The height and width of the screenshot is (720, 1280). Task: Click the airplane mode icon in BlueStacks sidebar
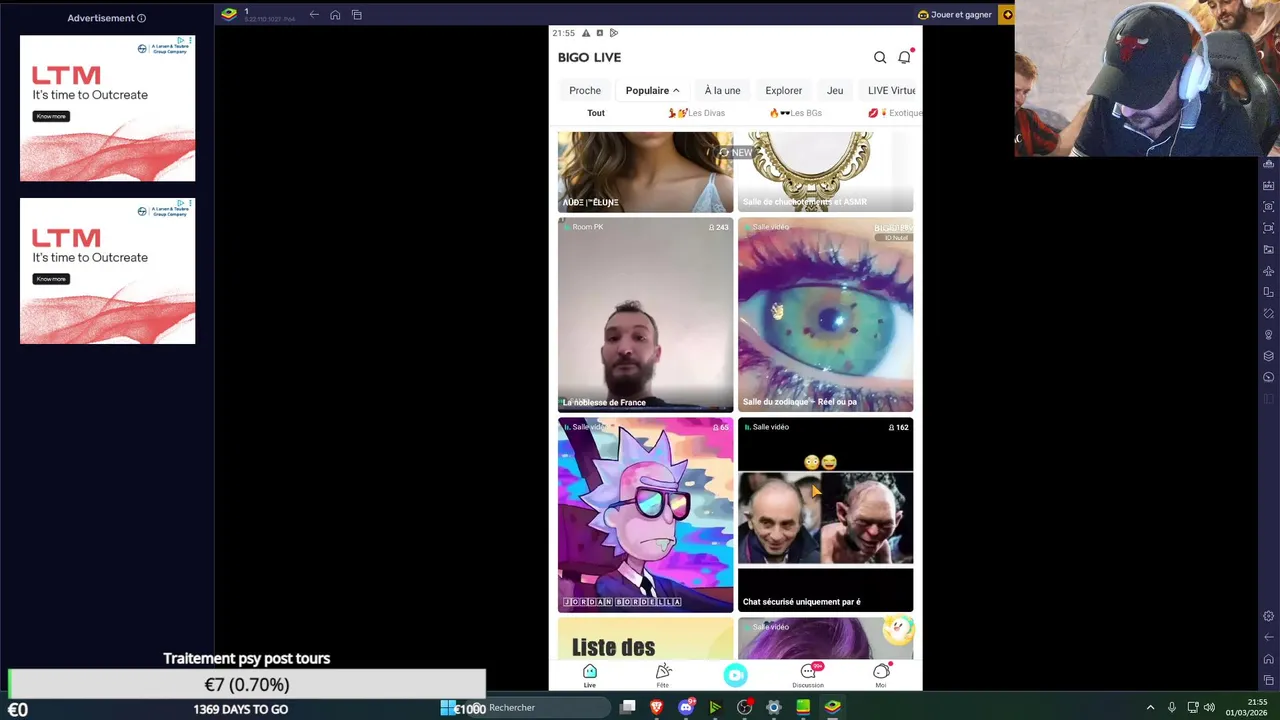pos(1269,271)
